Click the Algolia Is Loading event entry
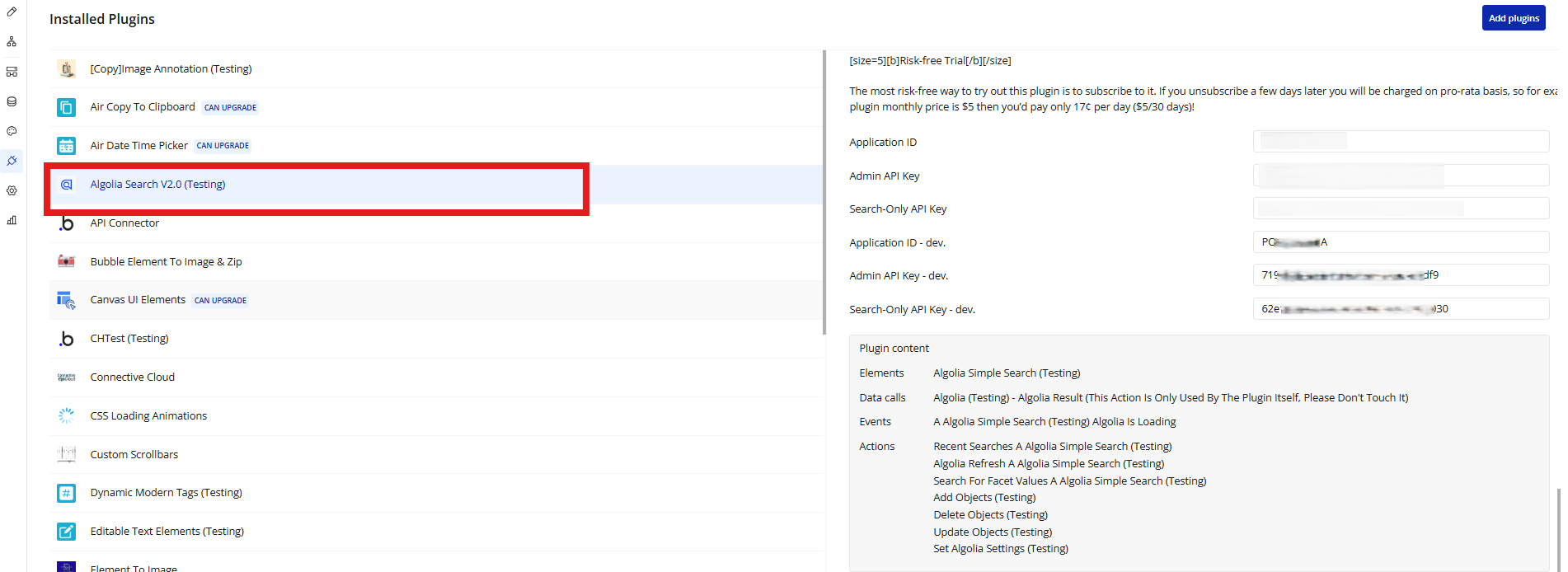This screenshot has height=572, width=1568. click(1054, 422)
